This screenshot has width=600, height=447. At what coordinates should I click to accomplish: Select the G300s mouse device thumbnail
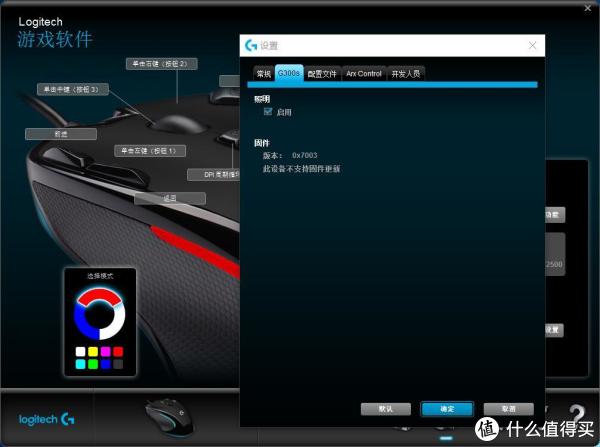(x=170, y=417)
